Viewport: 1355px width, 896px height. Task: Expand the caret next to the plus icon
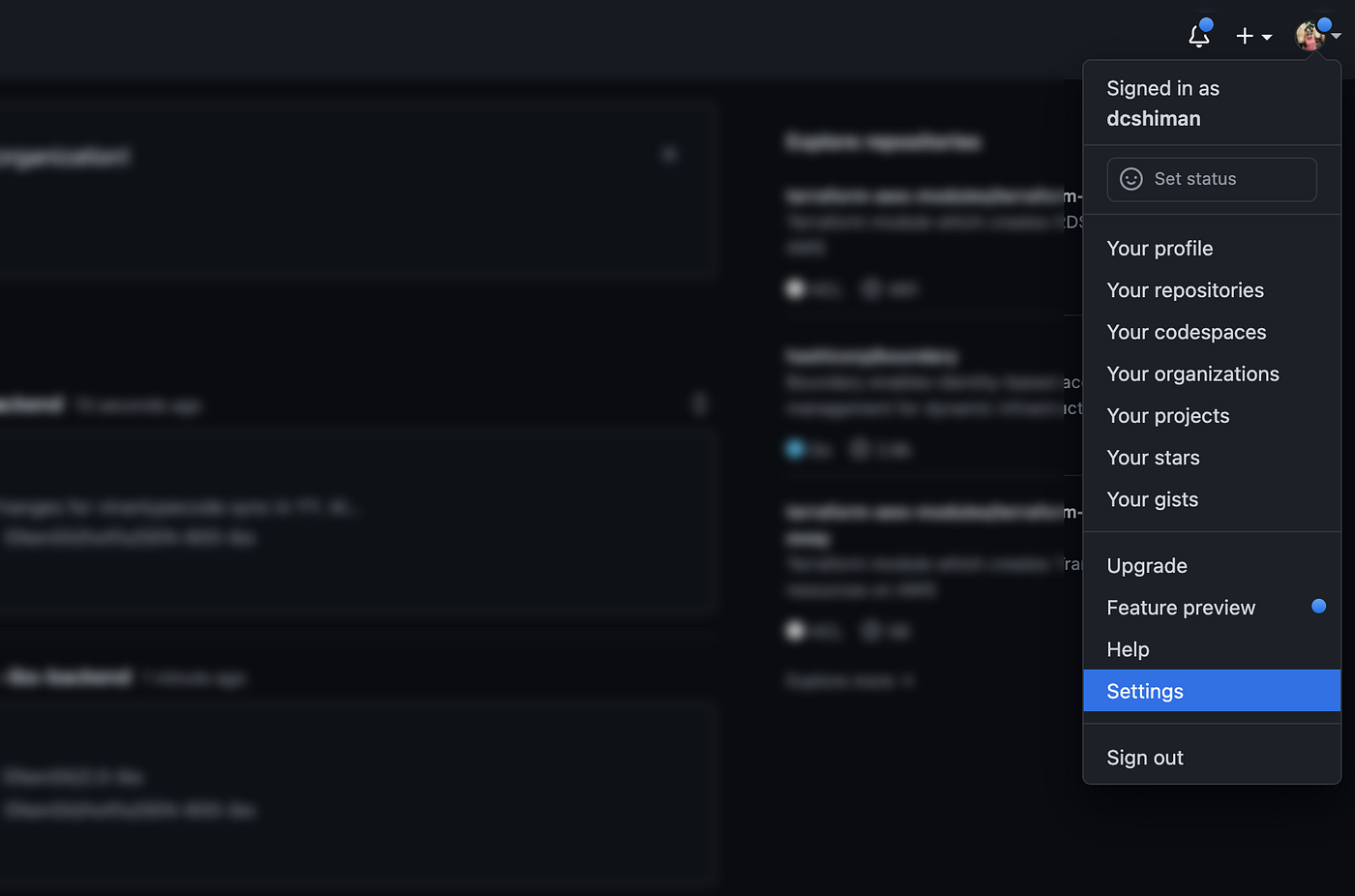click(1267, 37)
